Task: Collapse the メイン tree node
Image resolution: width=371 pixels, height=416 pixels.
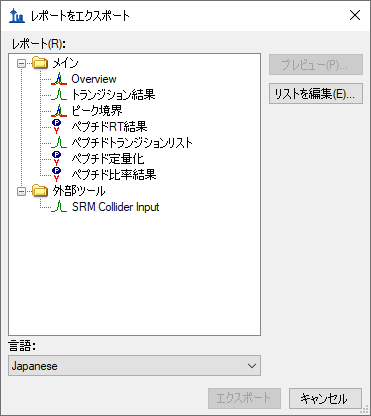Action: (21, 63)
